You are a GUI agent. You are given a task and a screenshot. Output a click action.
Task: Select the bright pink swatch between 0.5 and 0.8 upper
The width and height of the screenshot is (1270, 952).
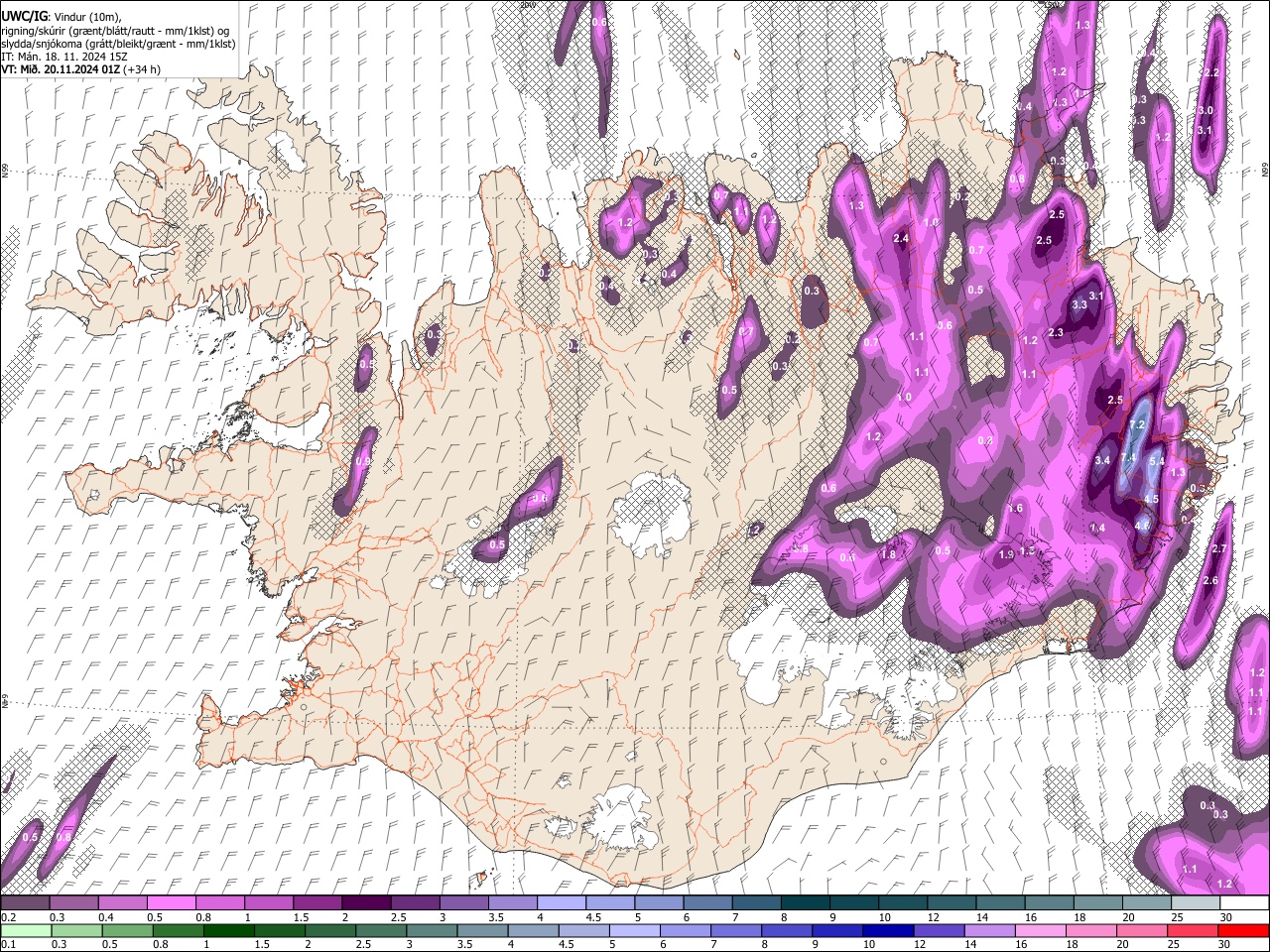[x=171, y=903]
